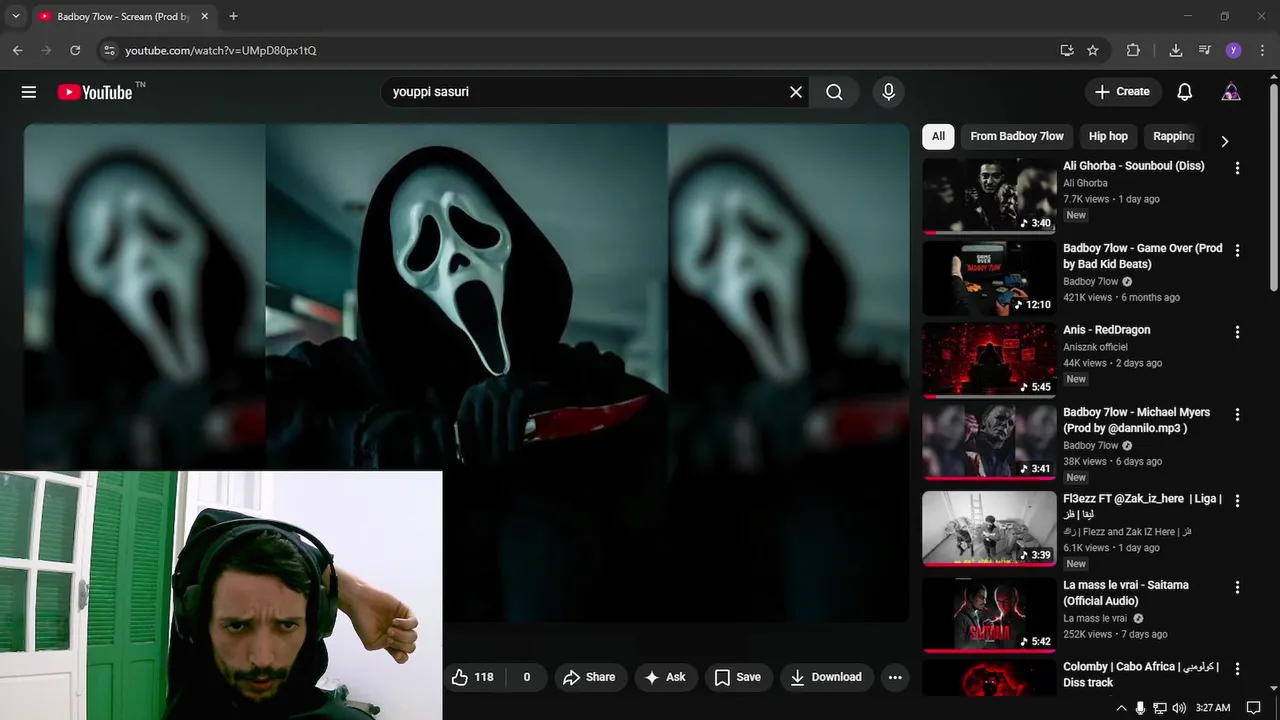Image resolution: width=1280 pixels, height=720 pixels.
Task: Open a new browser tab
Action: tap(233, 16)
